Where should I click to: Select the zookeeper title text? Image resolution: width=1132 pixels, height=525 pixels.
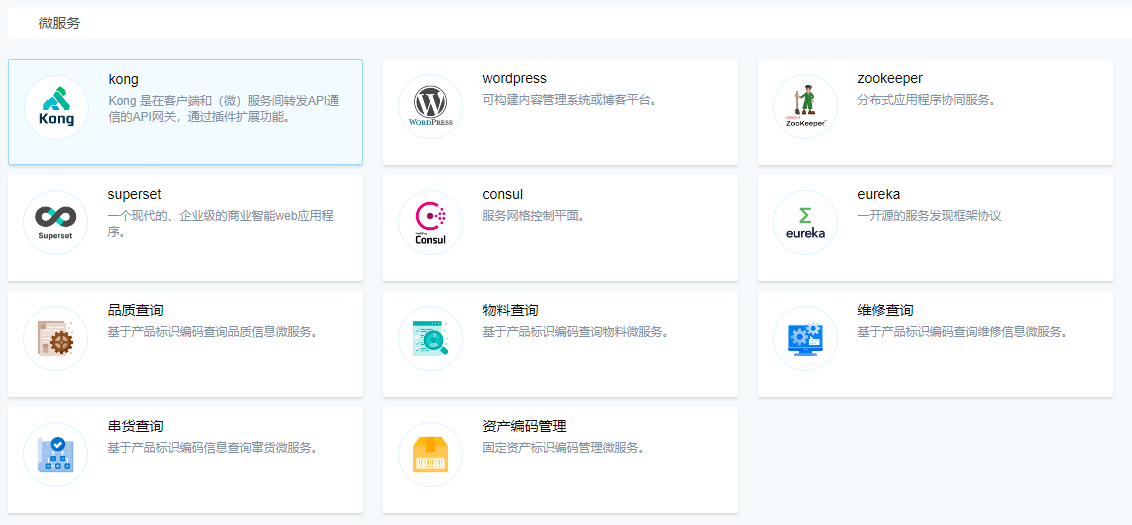[x=889, y=79]
